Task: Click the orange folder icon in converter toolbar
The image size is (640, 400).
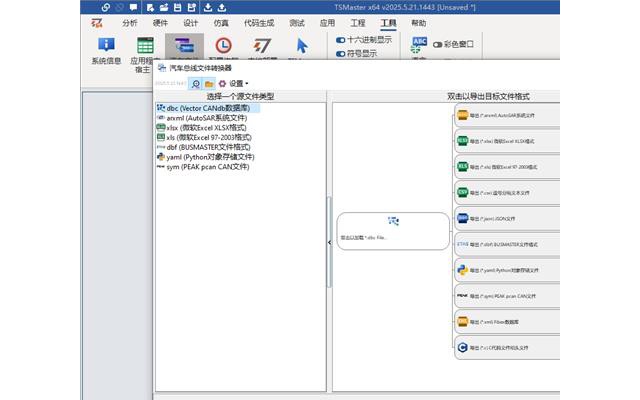Action: pyautogui.click(x=209, y=84)
